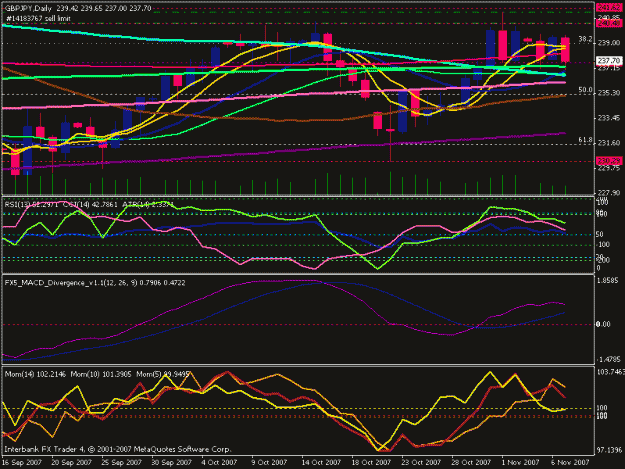625x469 pixels.
Task: Click the red 240.40 price level tag
Action: 609,24
